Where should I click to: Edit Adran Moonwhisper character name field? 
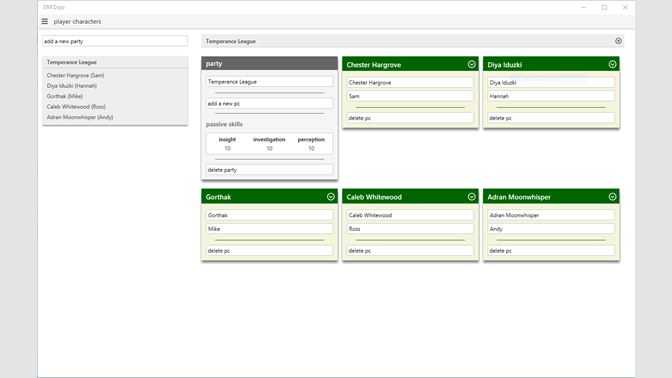coord(551,215)
